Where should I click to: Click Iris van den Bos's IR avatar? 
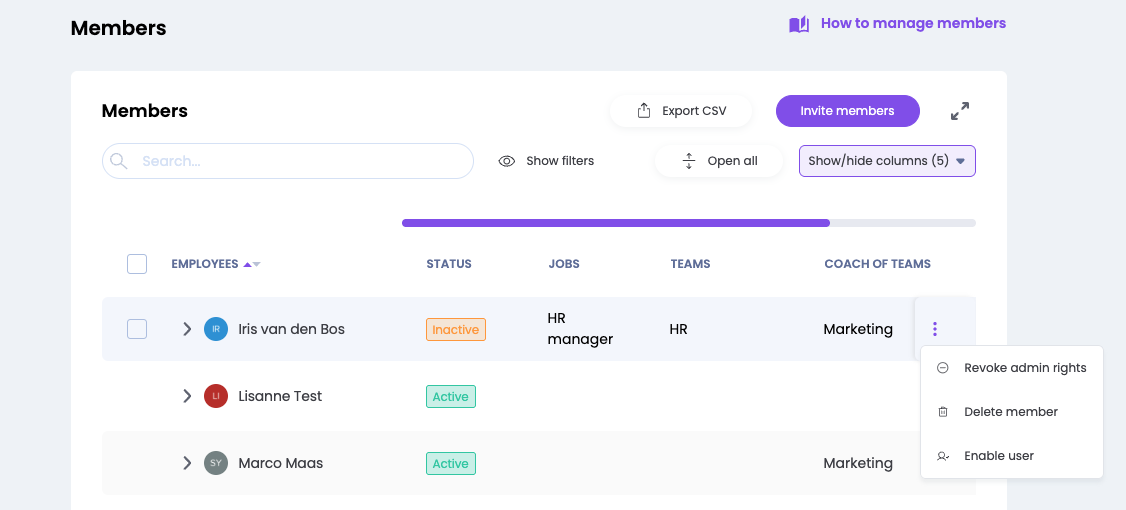(216, 329)
